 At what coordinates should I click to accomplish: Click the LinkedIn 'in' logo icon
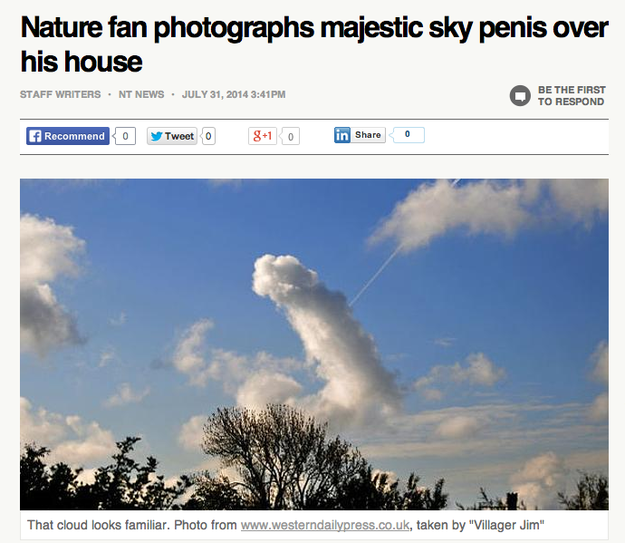pos(342,135)
